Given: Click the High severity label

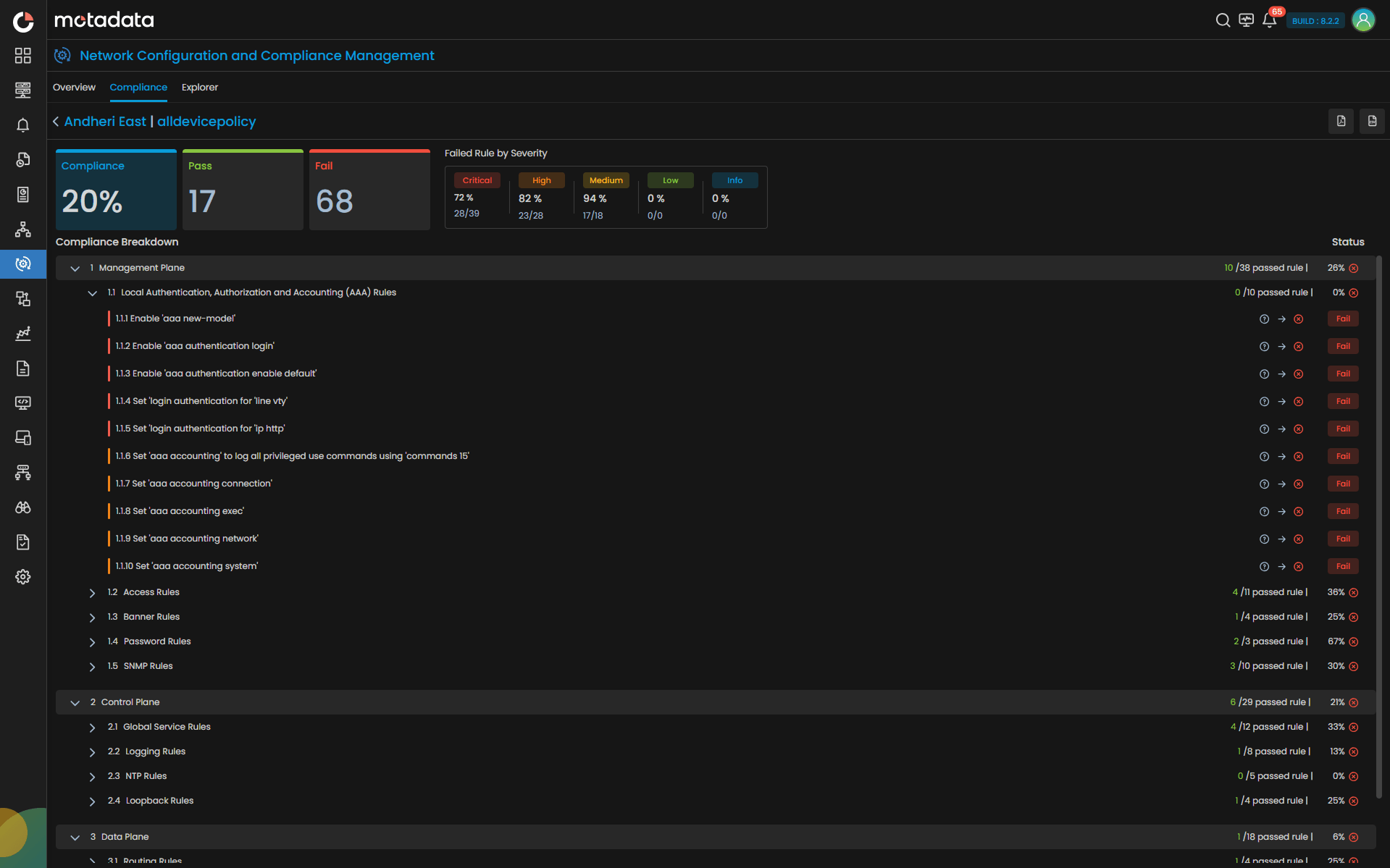Looking at the screenshot, I should tap(541, 180).
